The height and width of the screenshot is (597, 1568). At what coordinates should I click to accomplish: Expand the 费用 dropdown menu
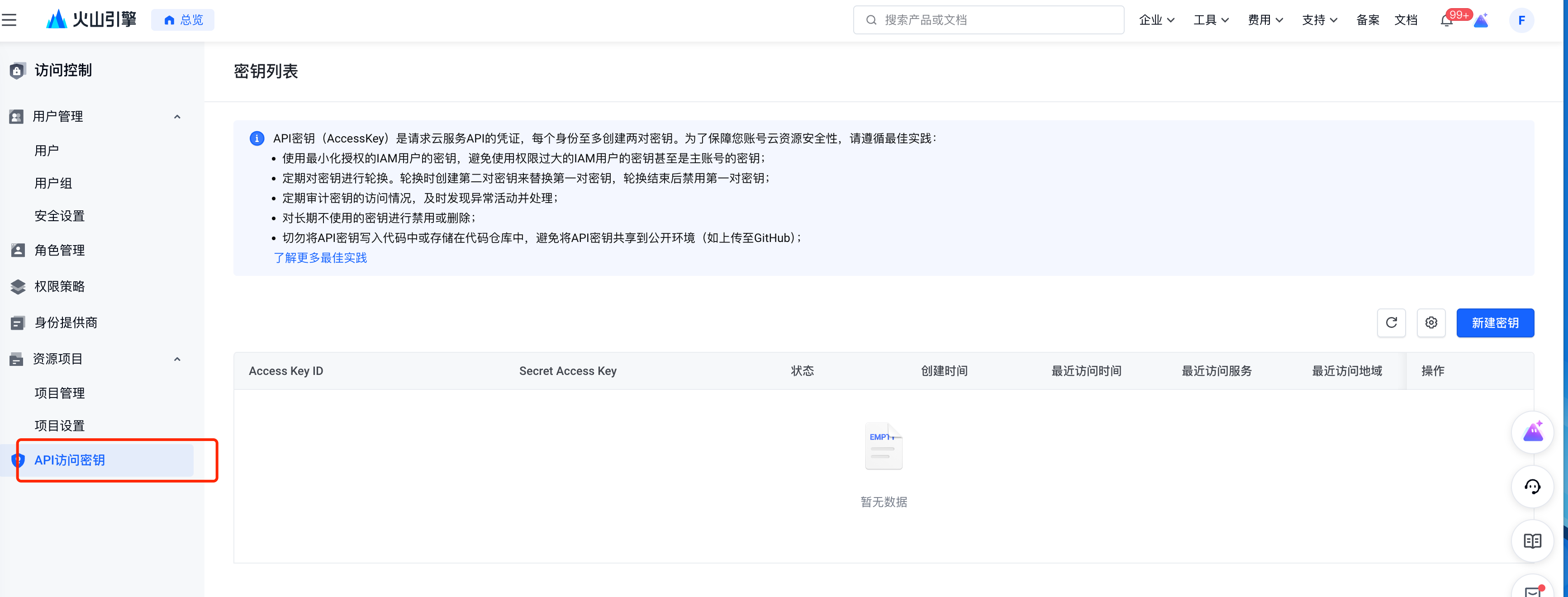pyautogui.click(x=1265, y=20)
